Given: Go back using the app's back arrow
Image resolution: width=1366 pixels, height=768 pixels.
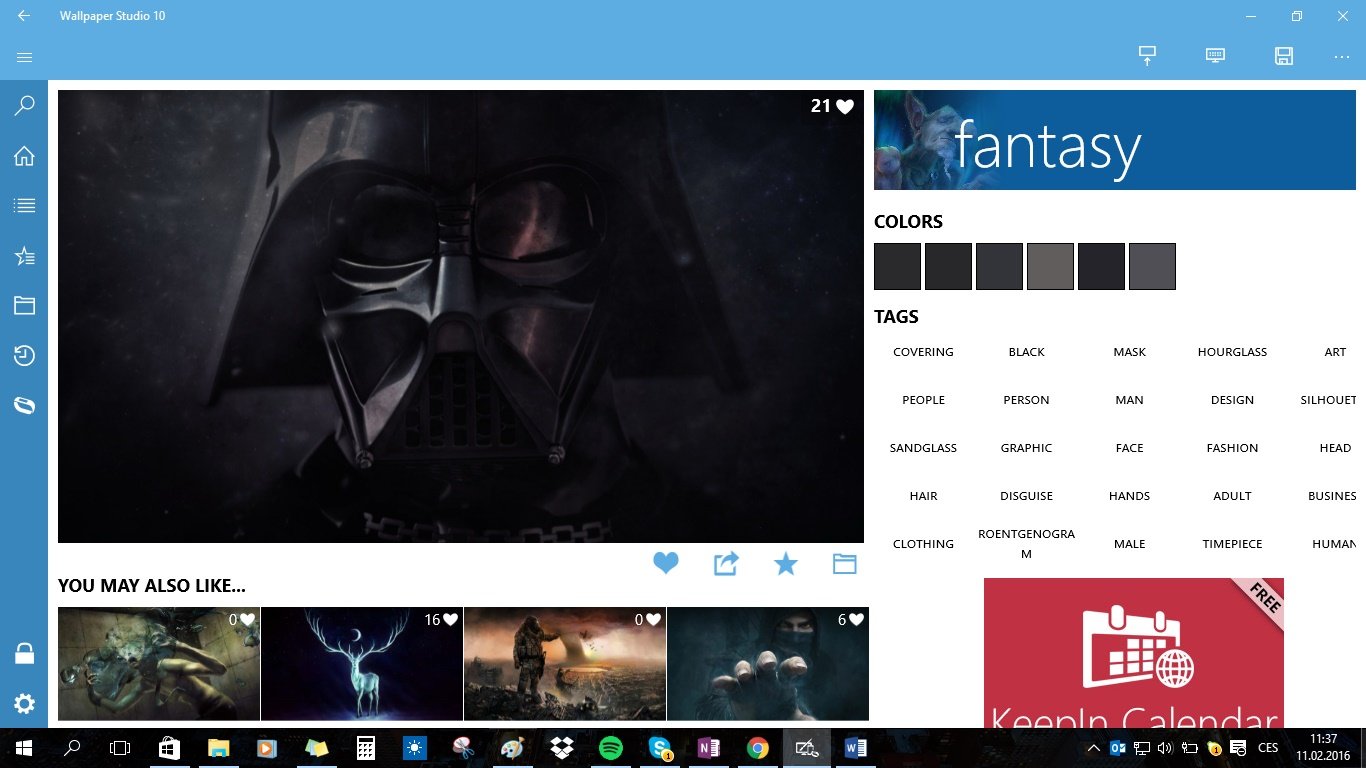Looking at the screenshot, I should coord(24,16).
